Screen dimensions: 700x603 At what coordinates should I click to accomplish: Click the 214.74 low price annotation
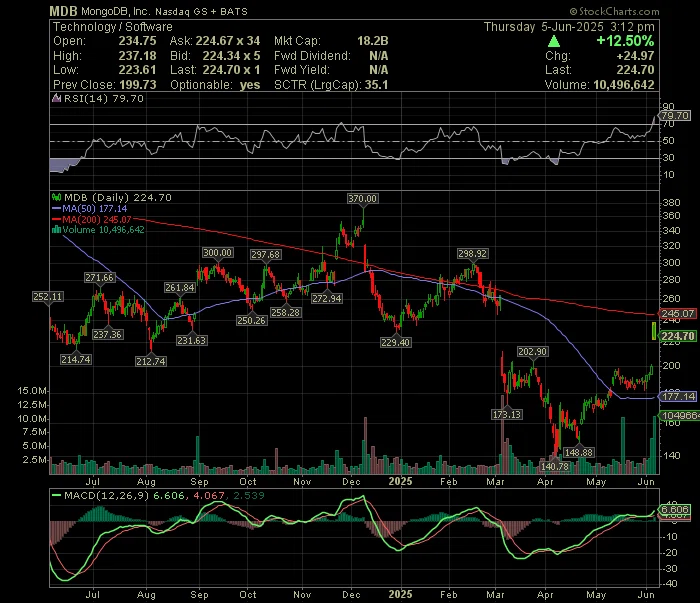(x=76, y=359)
